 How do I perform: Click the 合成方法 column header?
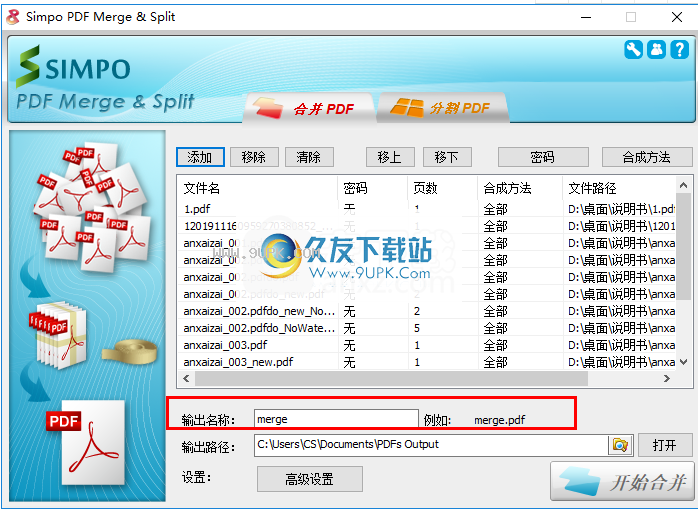point(520,188)
